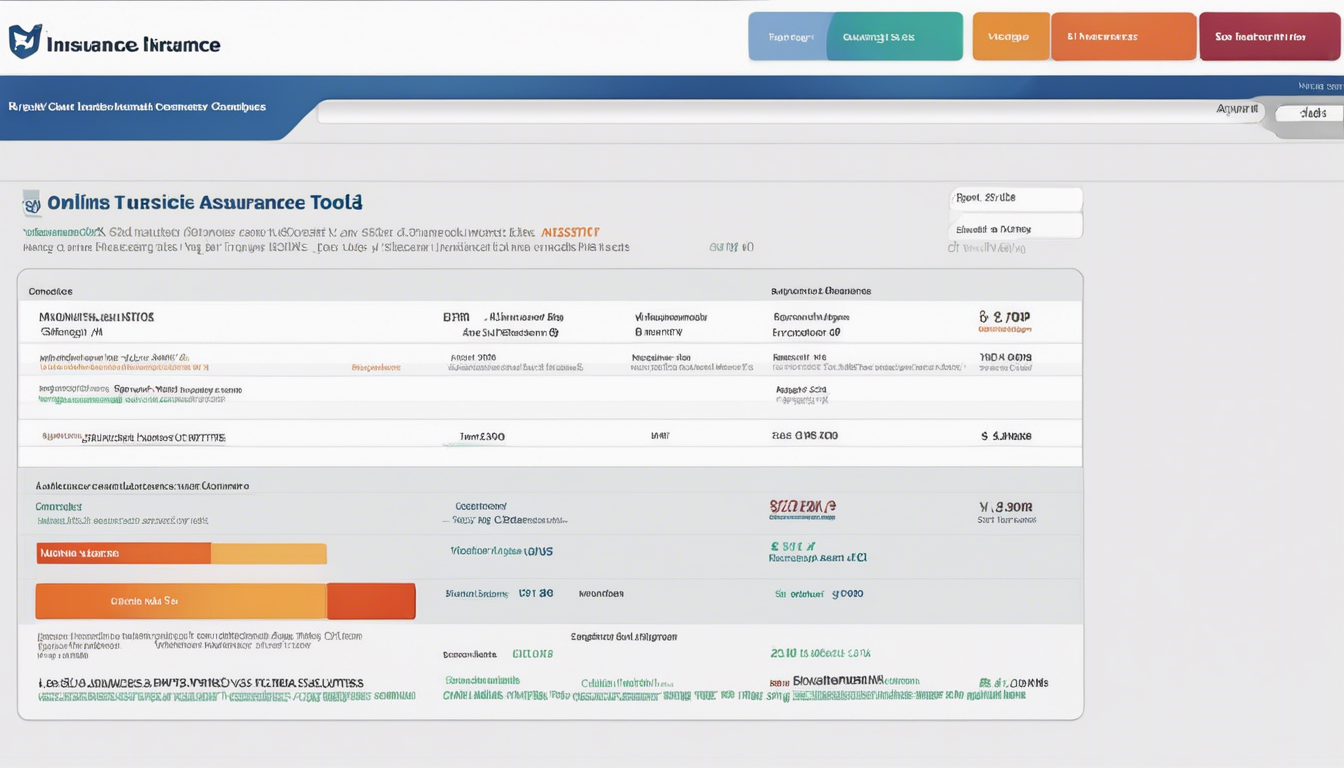Click the wide red-orange top bar button

tap(1123, 36)
